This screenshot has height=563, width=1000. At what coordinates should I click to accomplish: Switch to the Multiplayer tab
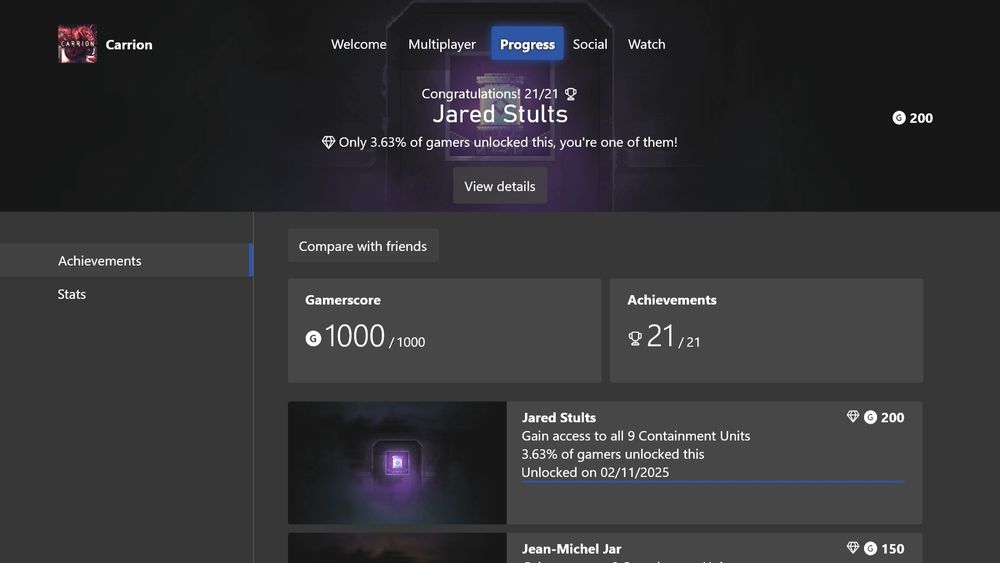442,44
